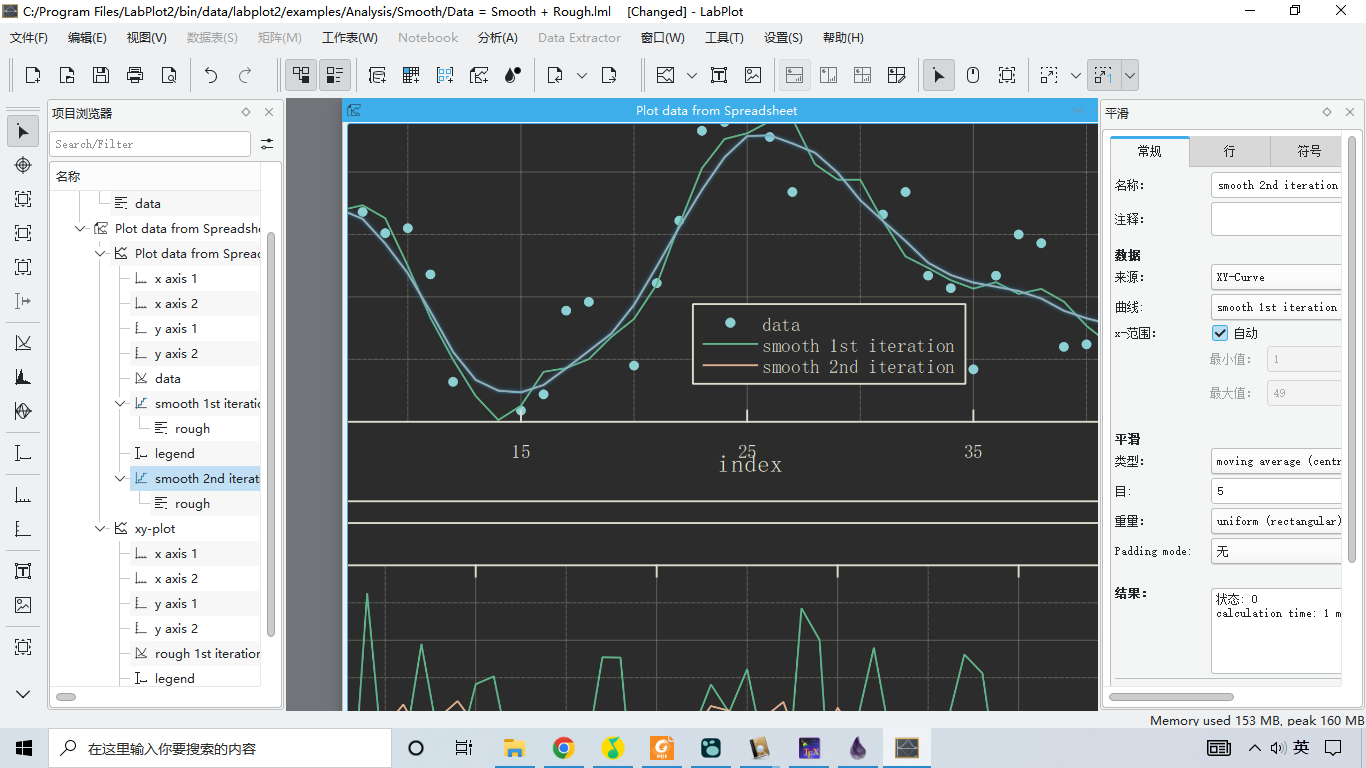Add a new spreadsheet via toolbar icon
1366x768 pixels.
coord(411,75)
